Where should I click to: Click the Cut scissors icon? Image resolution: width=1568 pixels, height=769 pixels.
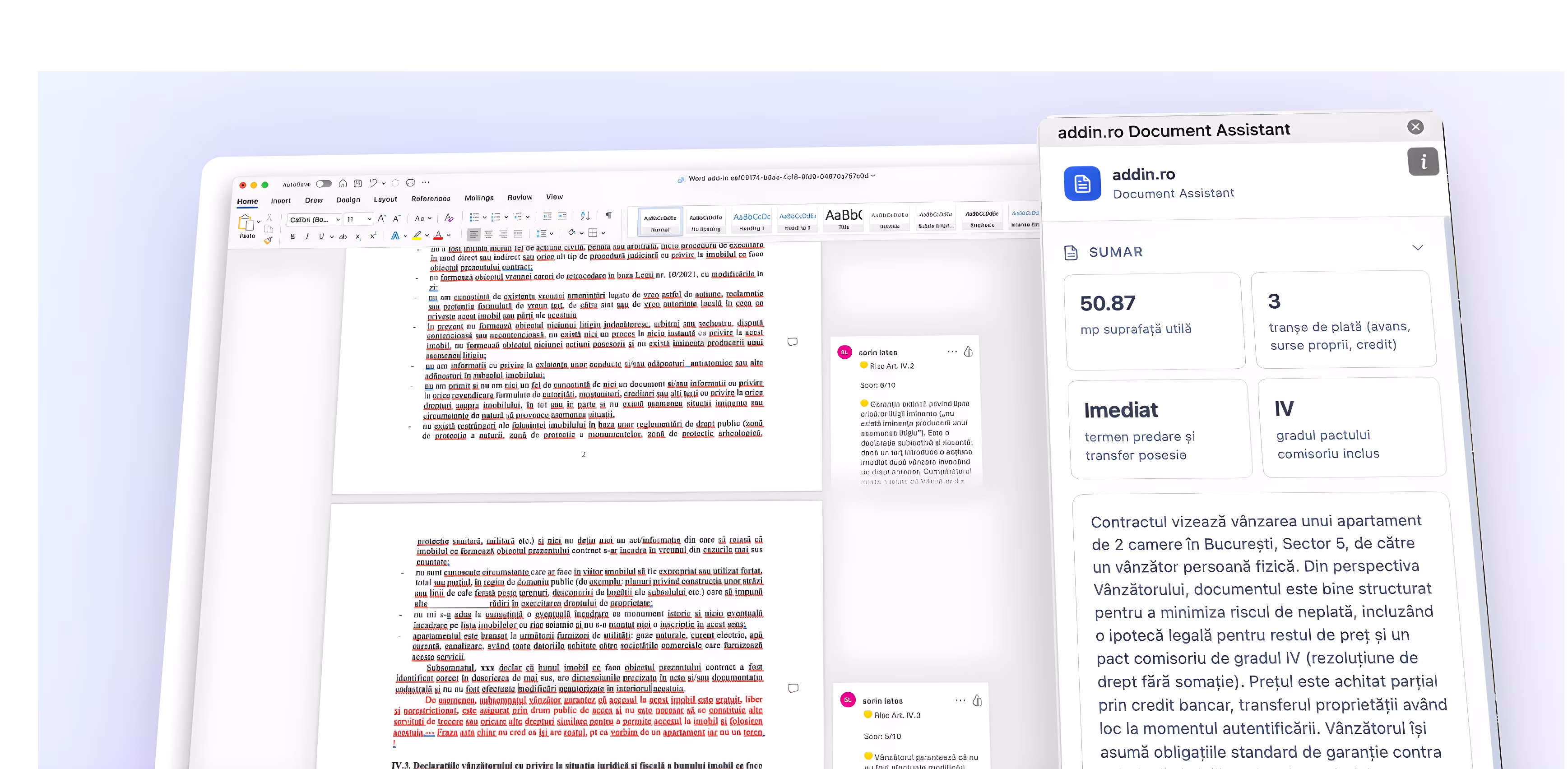point(269,218)
